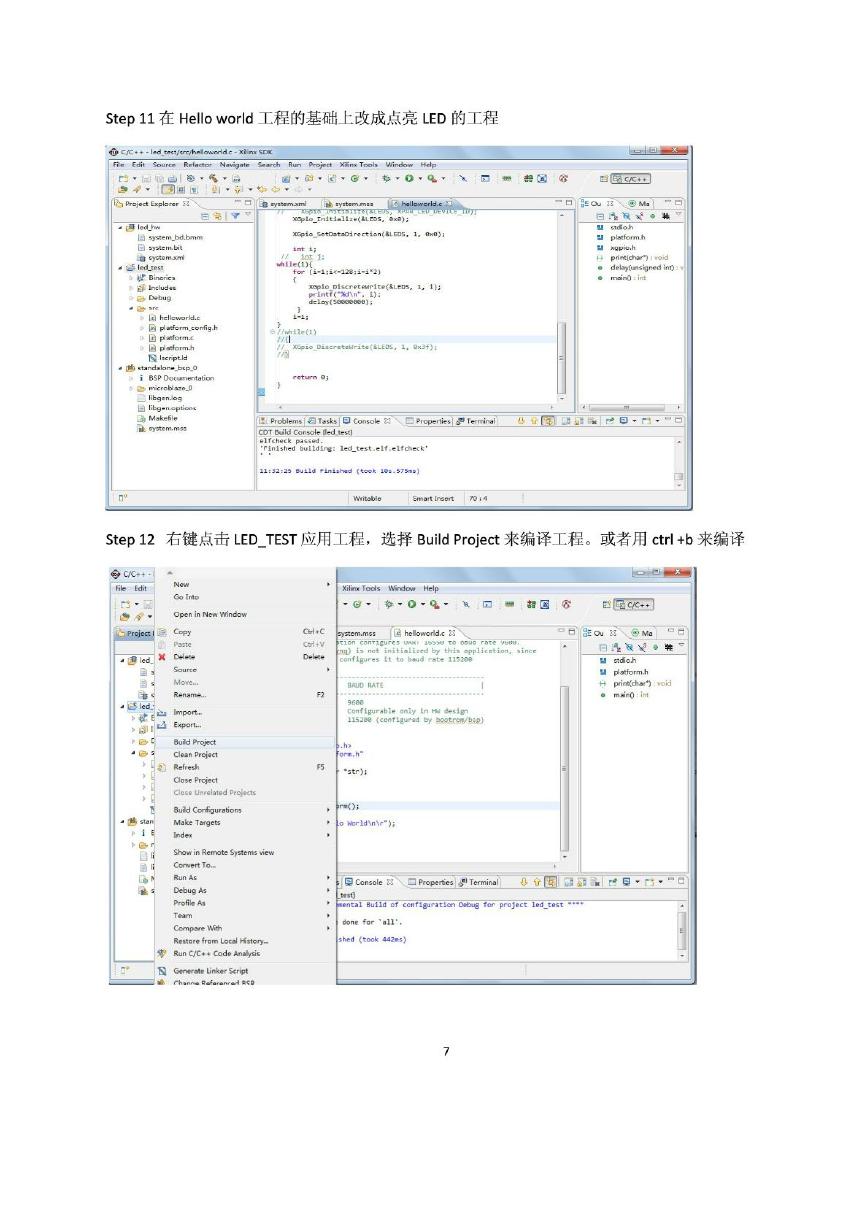868x1228 pixels.
Task: Choose Build Project from the context menu
Action: click(243, 742)
